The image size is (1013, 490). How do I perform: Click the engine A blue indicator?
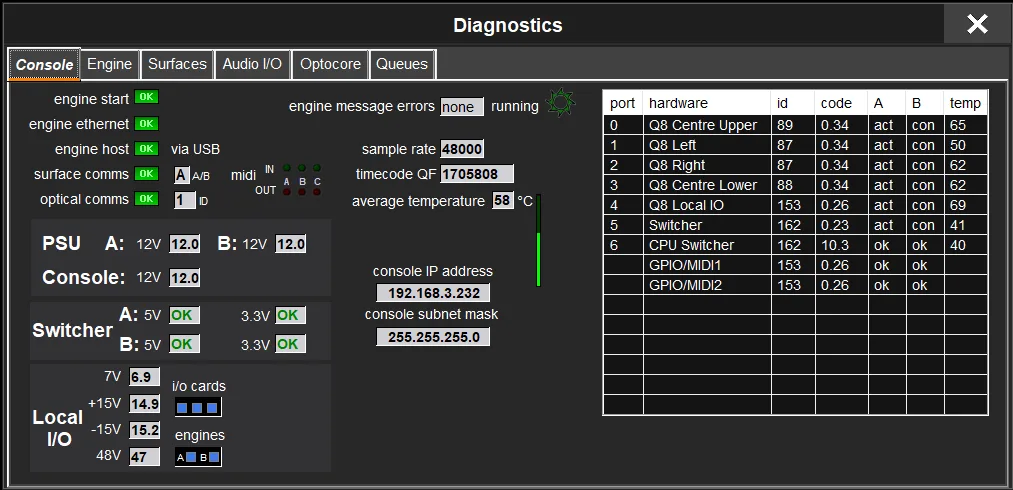tap(191, 458)
